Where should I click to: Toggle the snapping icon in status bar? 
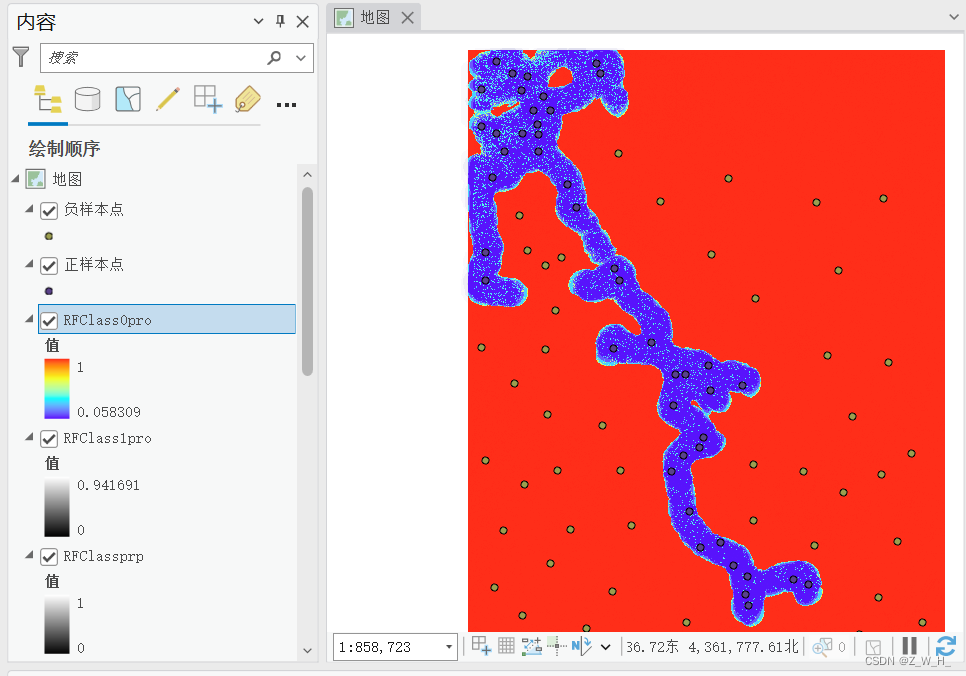point(532,646)
